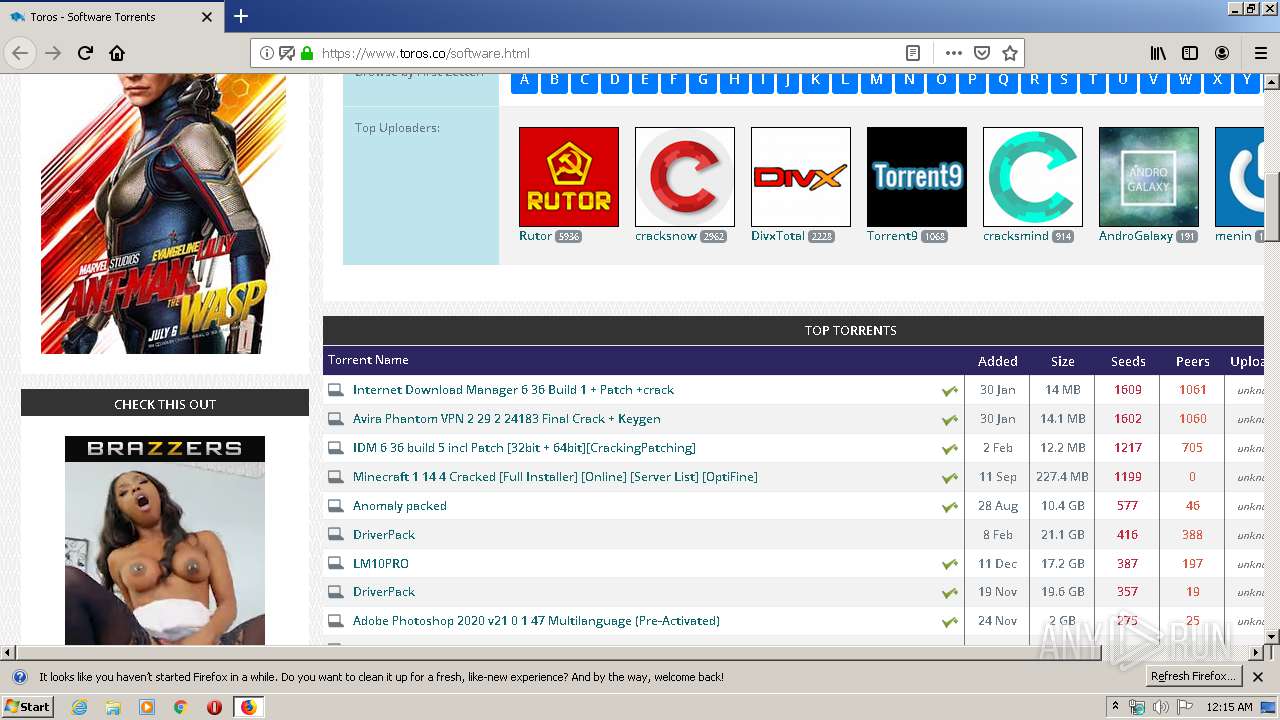The width and height of the screenshot is (1280, 720).
Task: Open page actions three-dot menu
Action: tap(953, 53)
